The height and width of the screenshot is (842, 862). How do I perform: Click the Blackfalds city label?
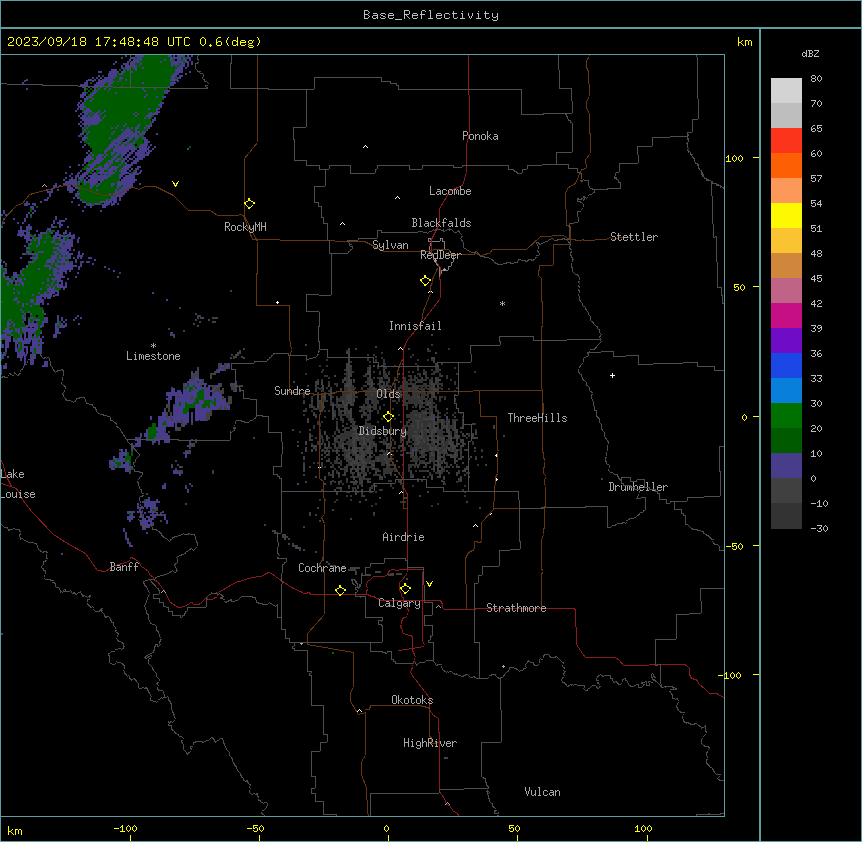click(x=441, y=223)
